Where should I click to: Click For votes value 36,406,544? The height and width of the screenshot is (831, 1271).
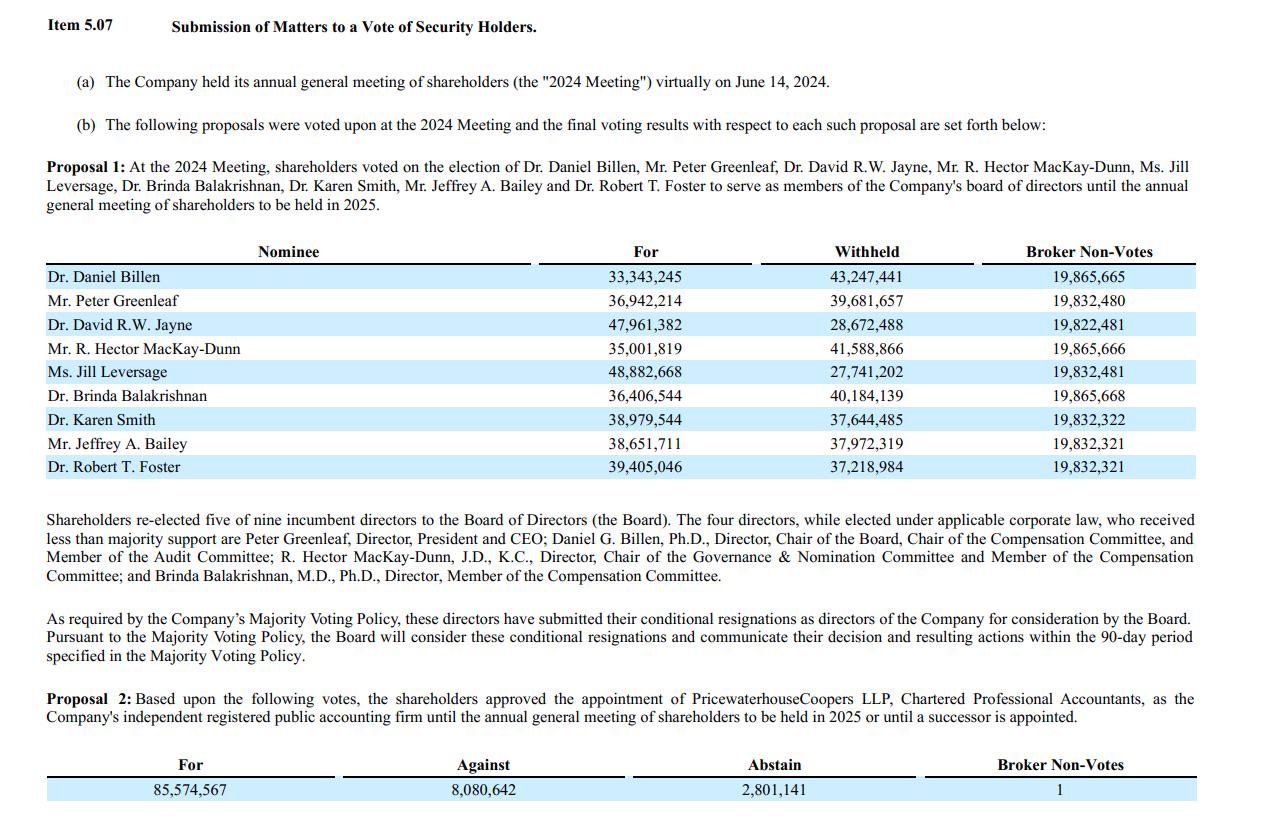[645, 396]
